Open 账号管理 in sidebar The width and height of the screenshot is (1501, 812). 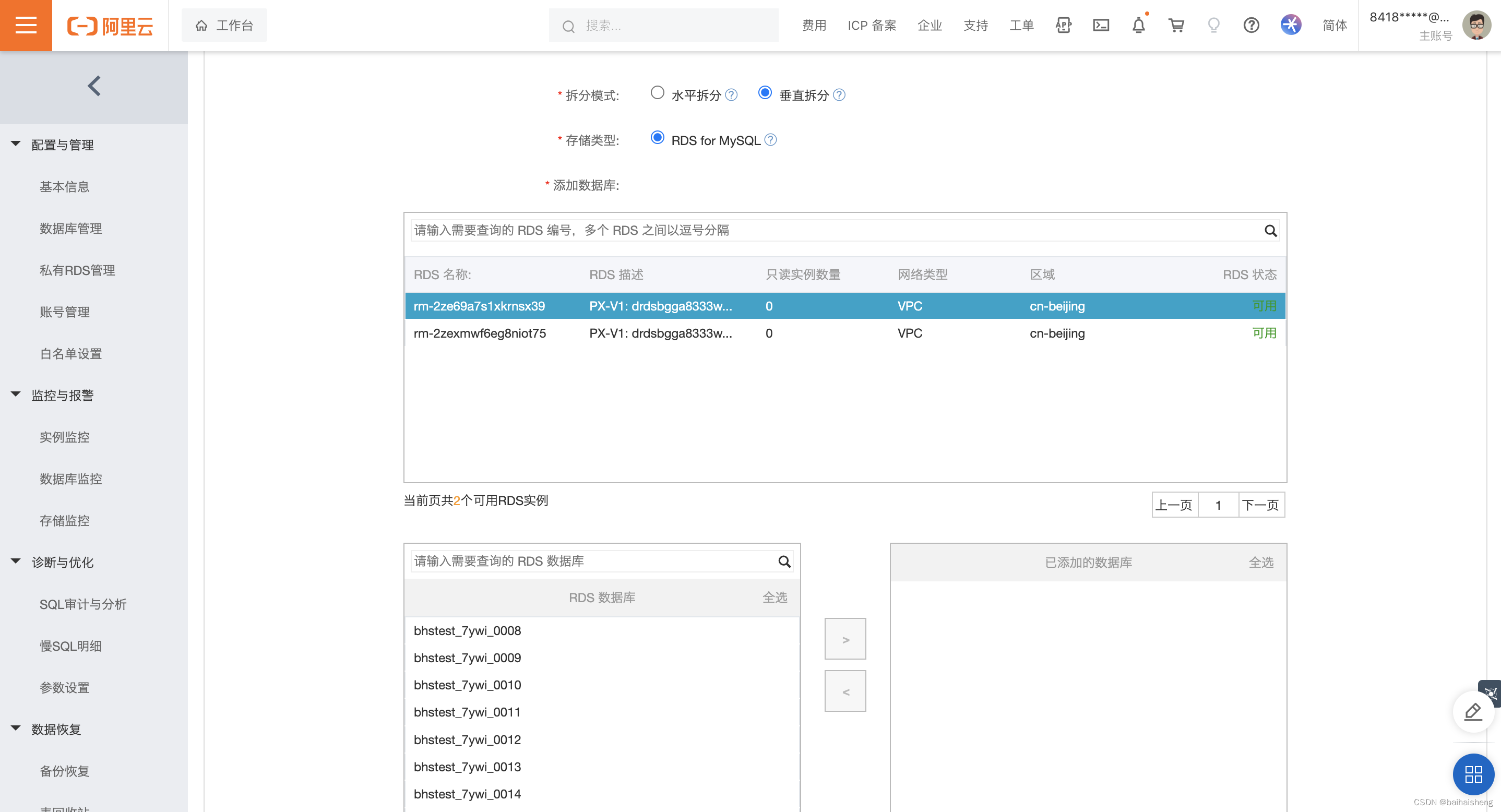65,312
